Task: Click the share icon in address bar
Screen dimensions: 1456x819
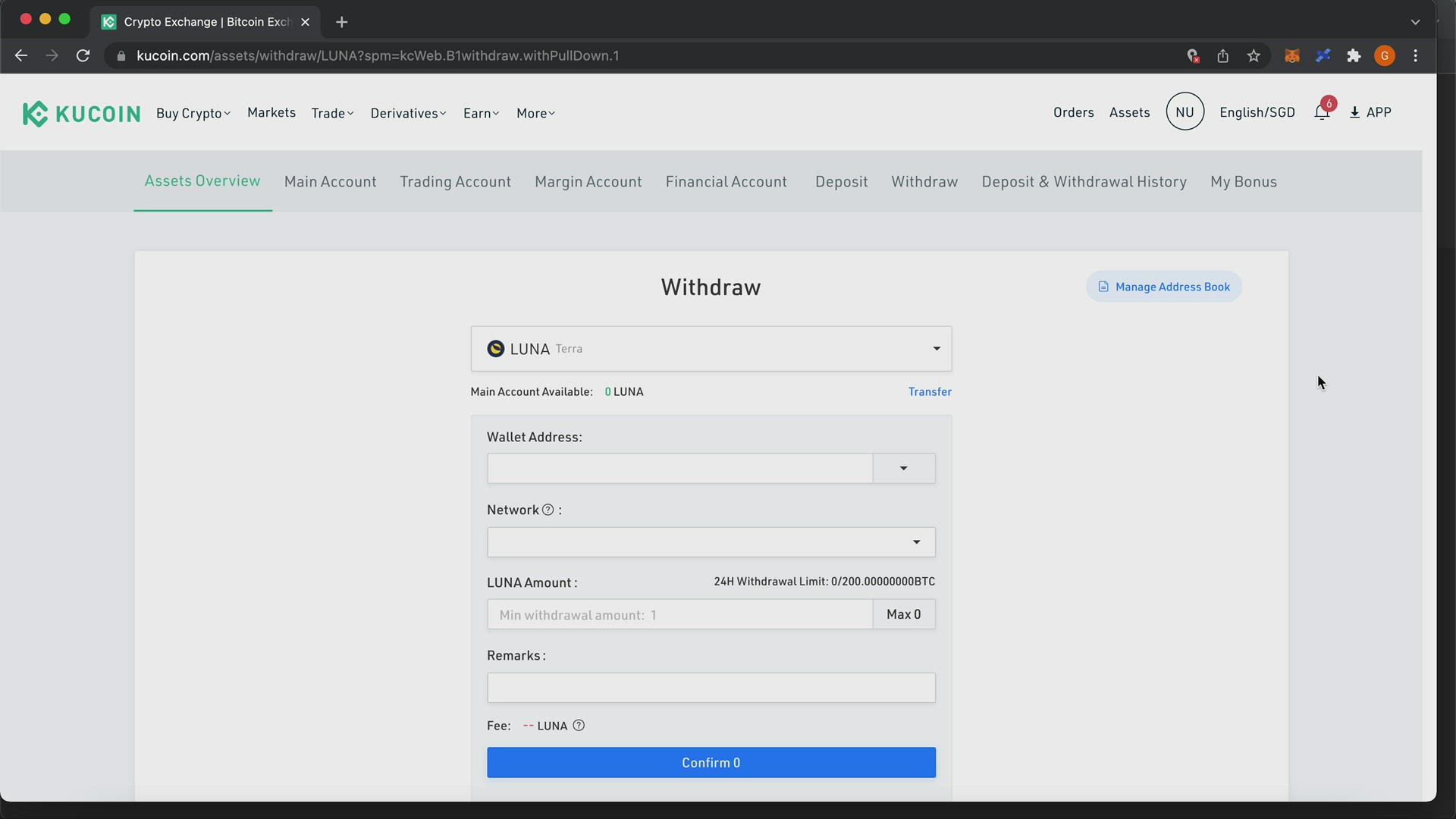Action: pos(1222,56)
